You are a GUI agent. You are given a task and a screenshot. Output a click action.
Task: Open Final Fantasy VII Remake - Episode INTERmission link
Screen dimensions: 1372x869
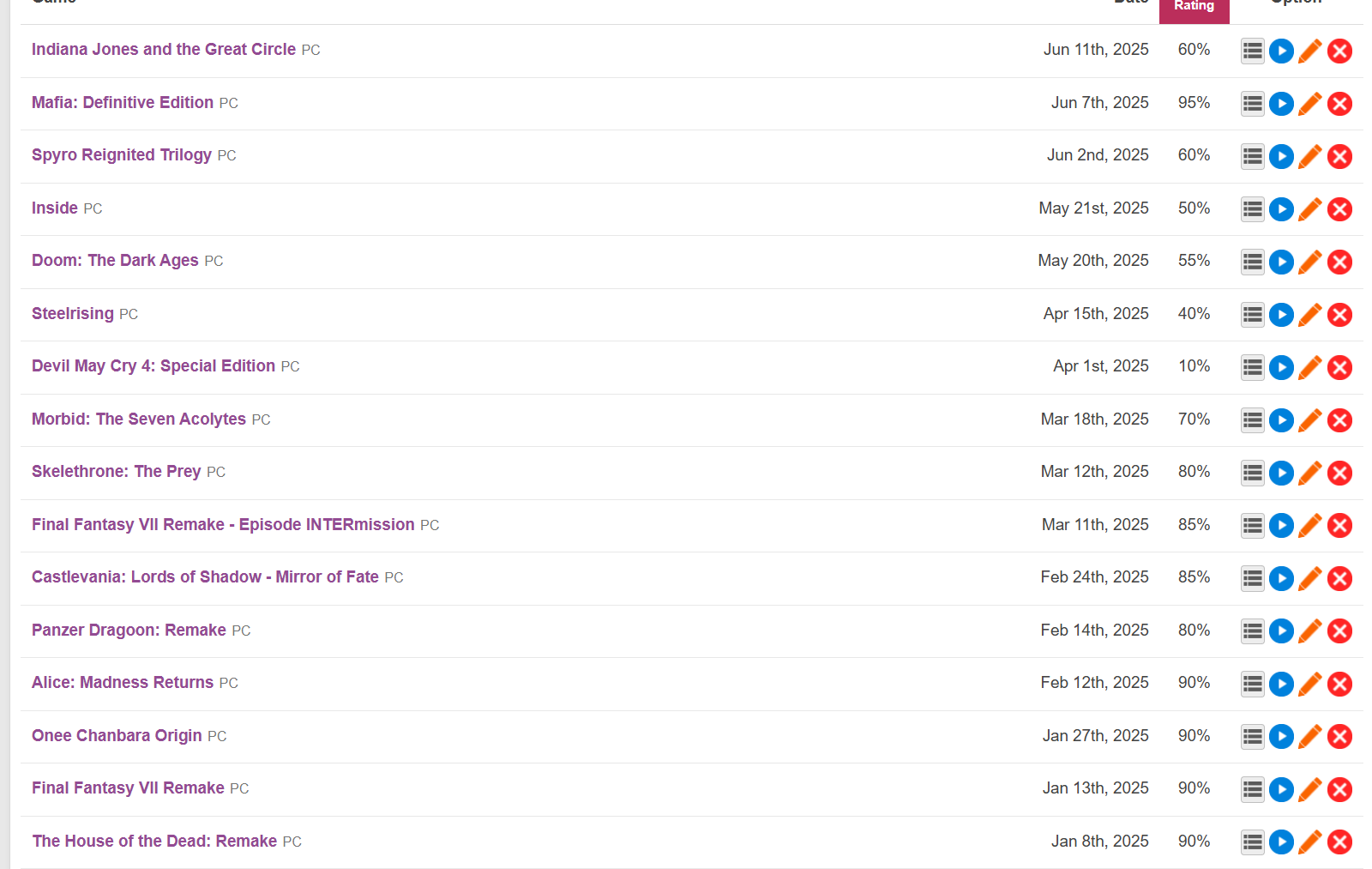click(x=223, y=525)
